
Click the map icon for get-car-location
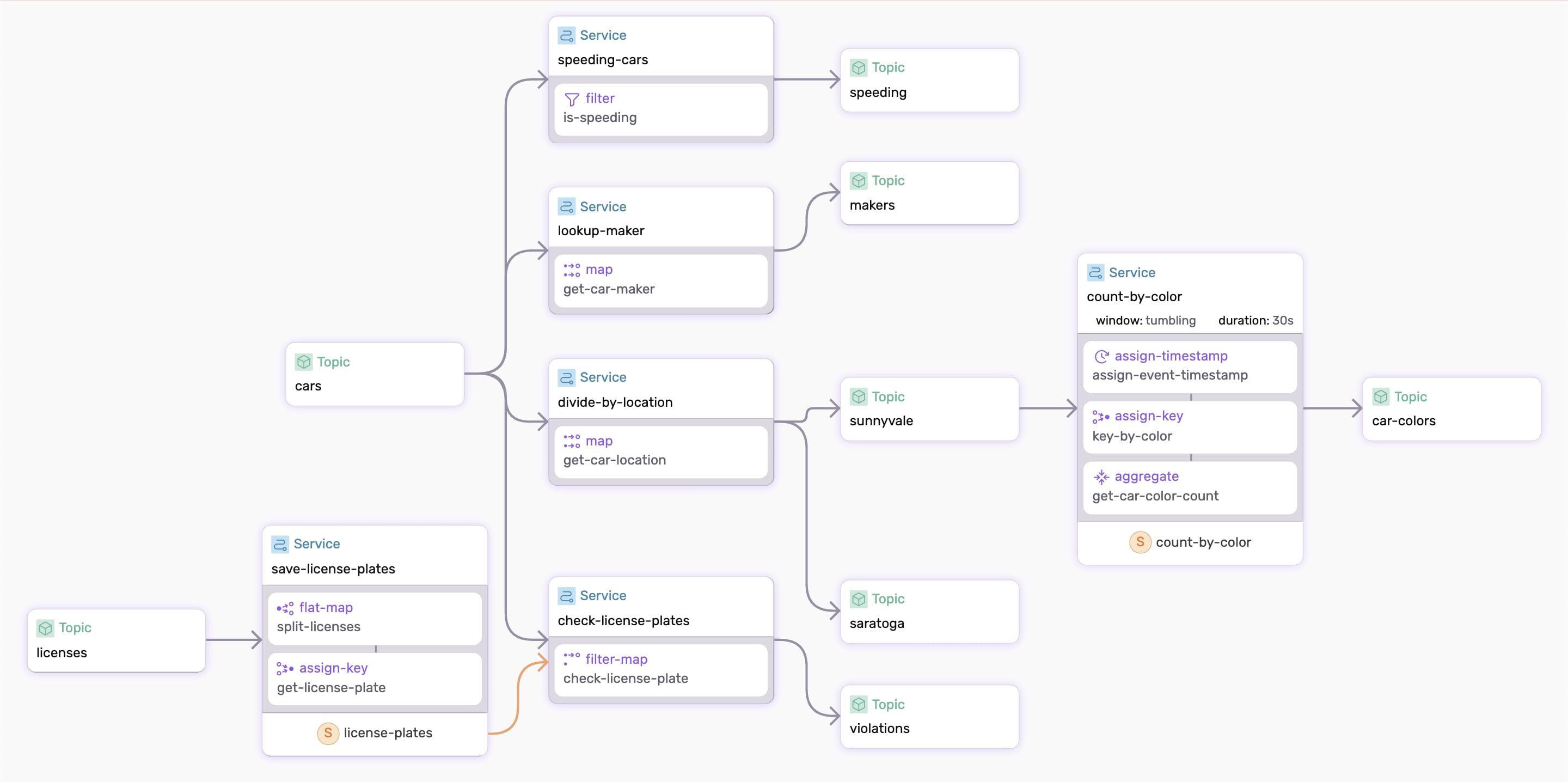(x=571, y=441)
